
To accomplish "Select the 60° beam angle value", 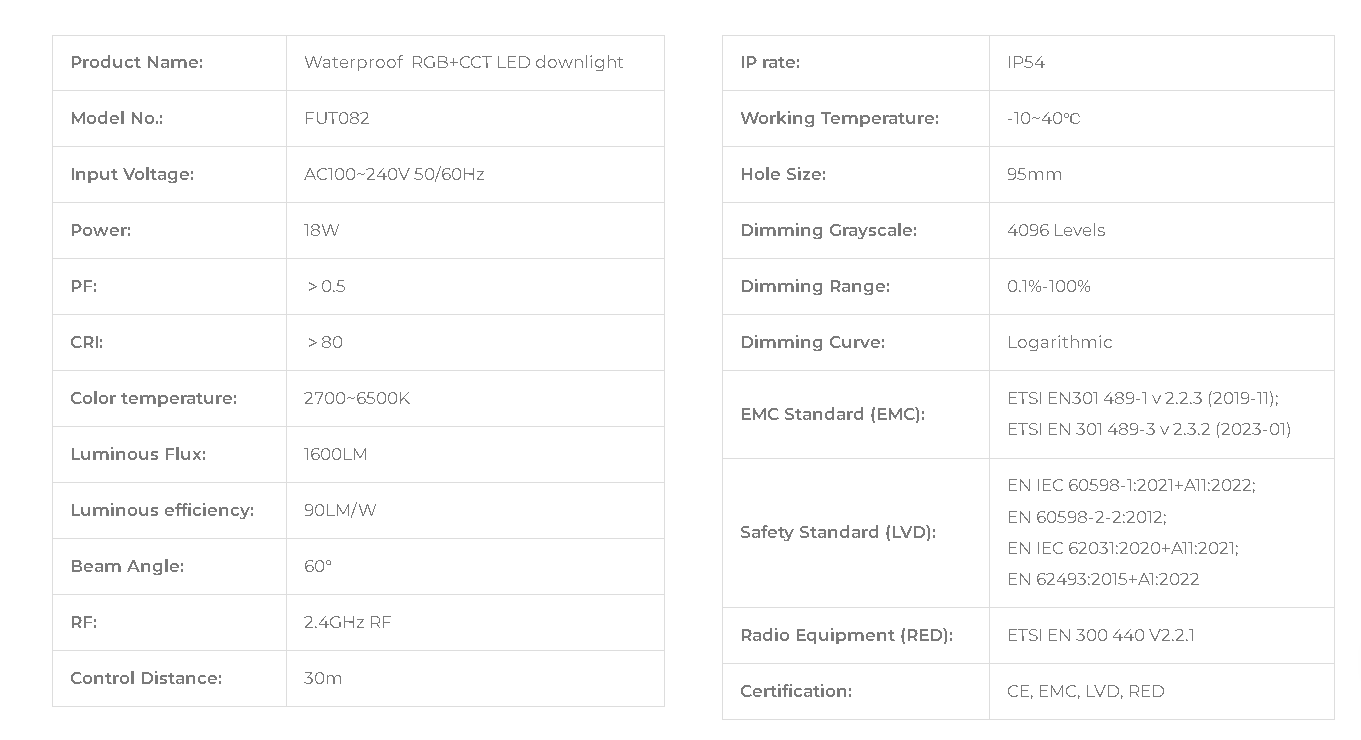I will 318,566.
